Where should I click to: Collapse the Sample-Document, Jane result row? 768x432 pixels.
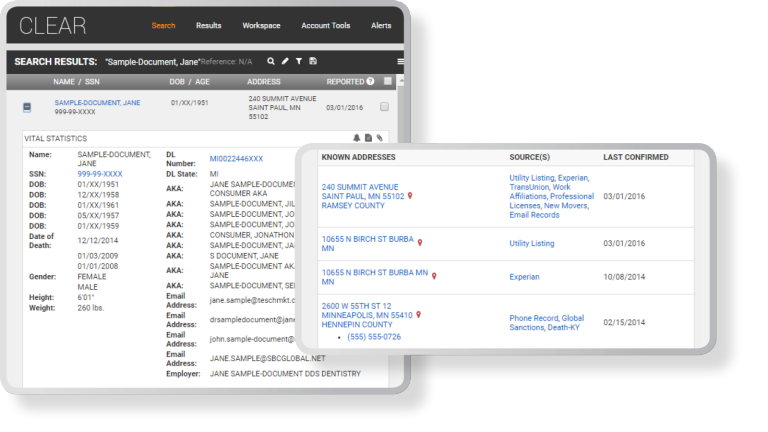(x=28, y=107)
